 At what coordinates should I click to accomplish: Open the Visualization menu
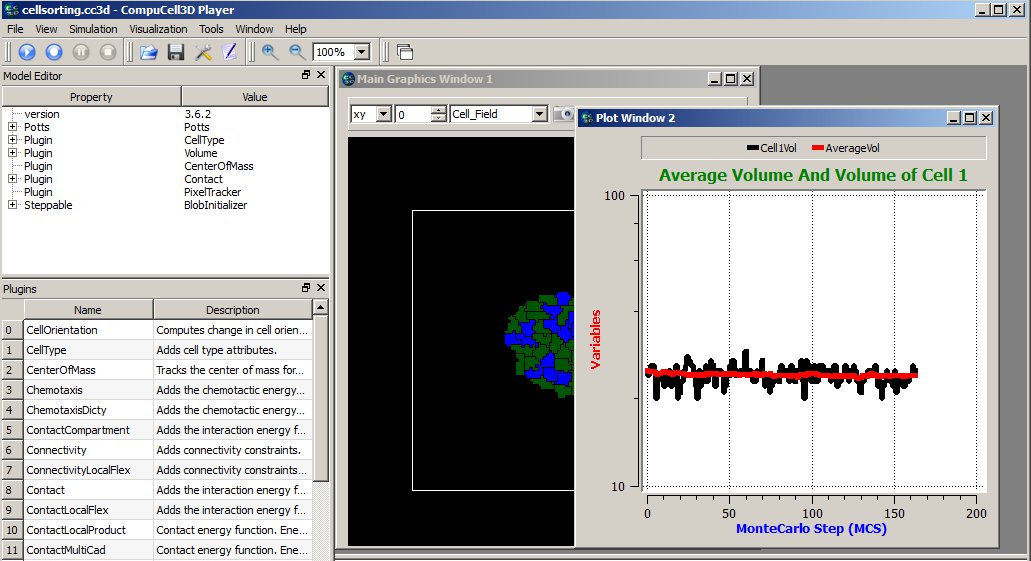tap(158, 29)
